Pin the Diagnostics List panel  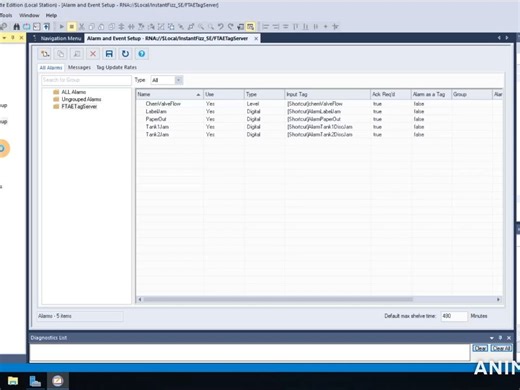500,338
